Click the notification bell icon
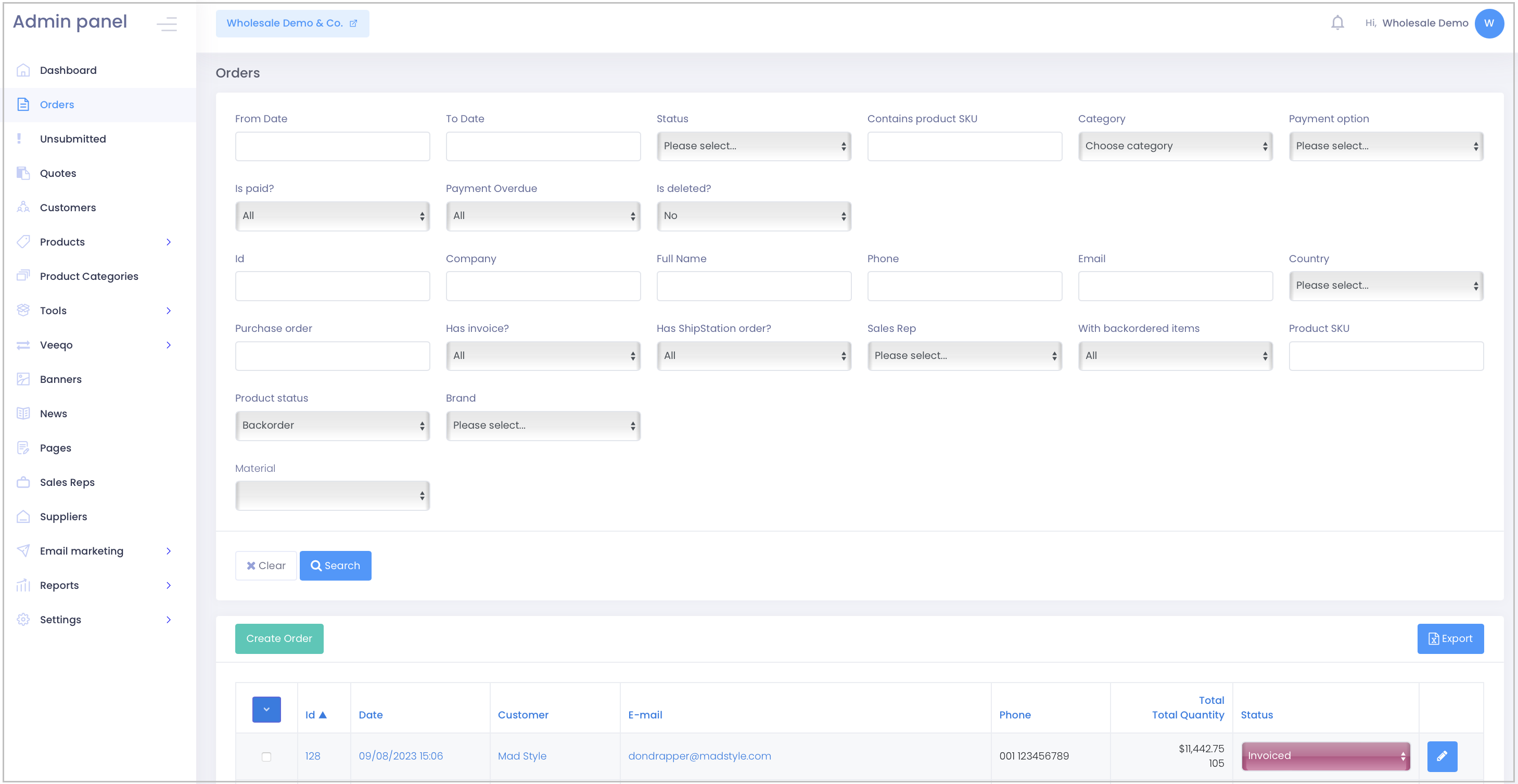 click(x=1337, y=23)
